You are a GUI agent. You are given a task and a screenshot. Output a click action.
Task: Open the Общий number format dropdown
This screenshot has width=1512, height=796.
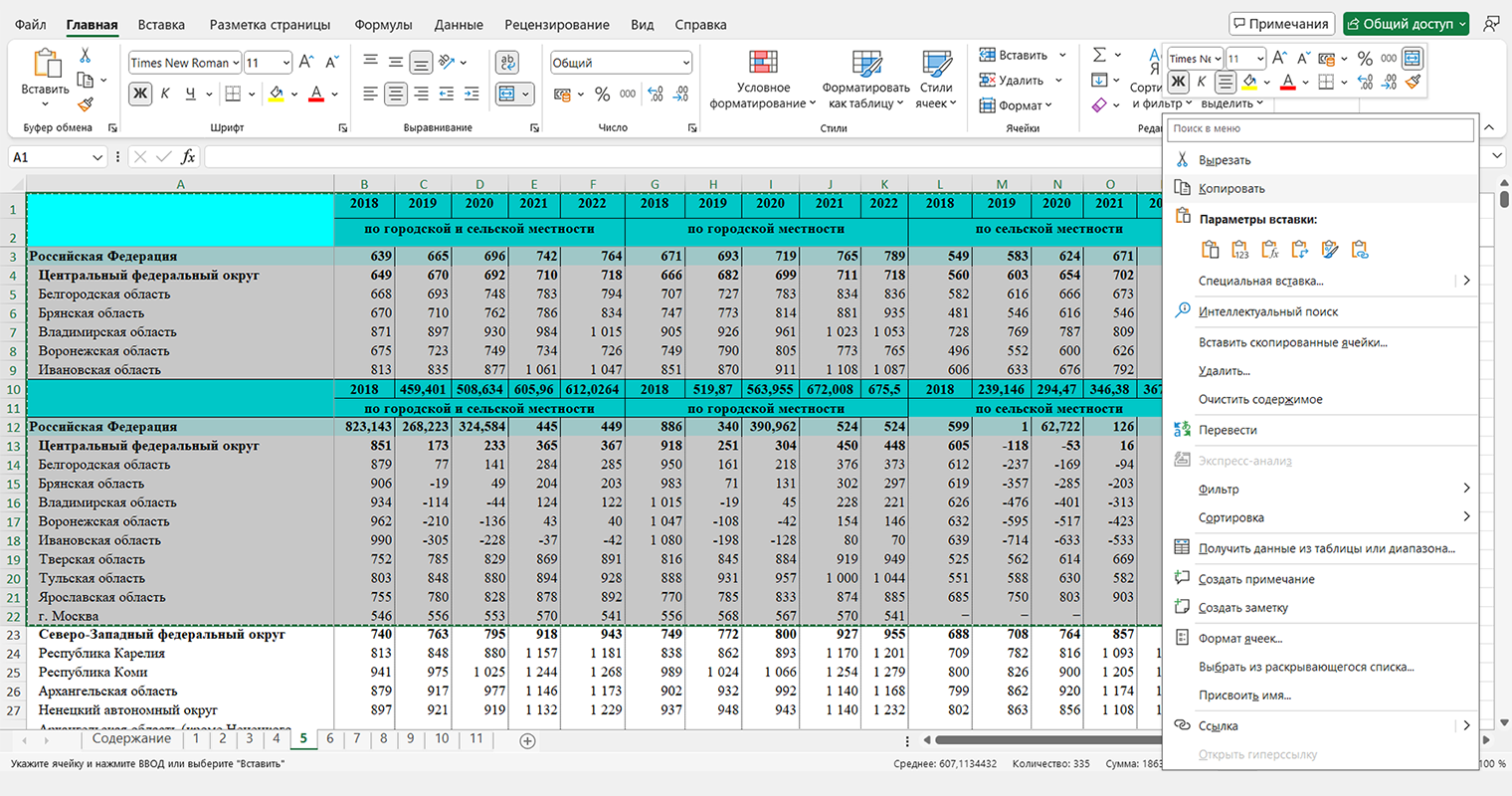tap(686, 63)
